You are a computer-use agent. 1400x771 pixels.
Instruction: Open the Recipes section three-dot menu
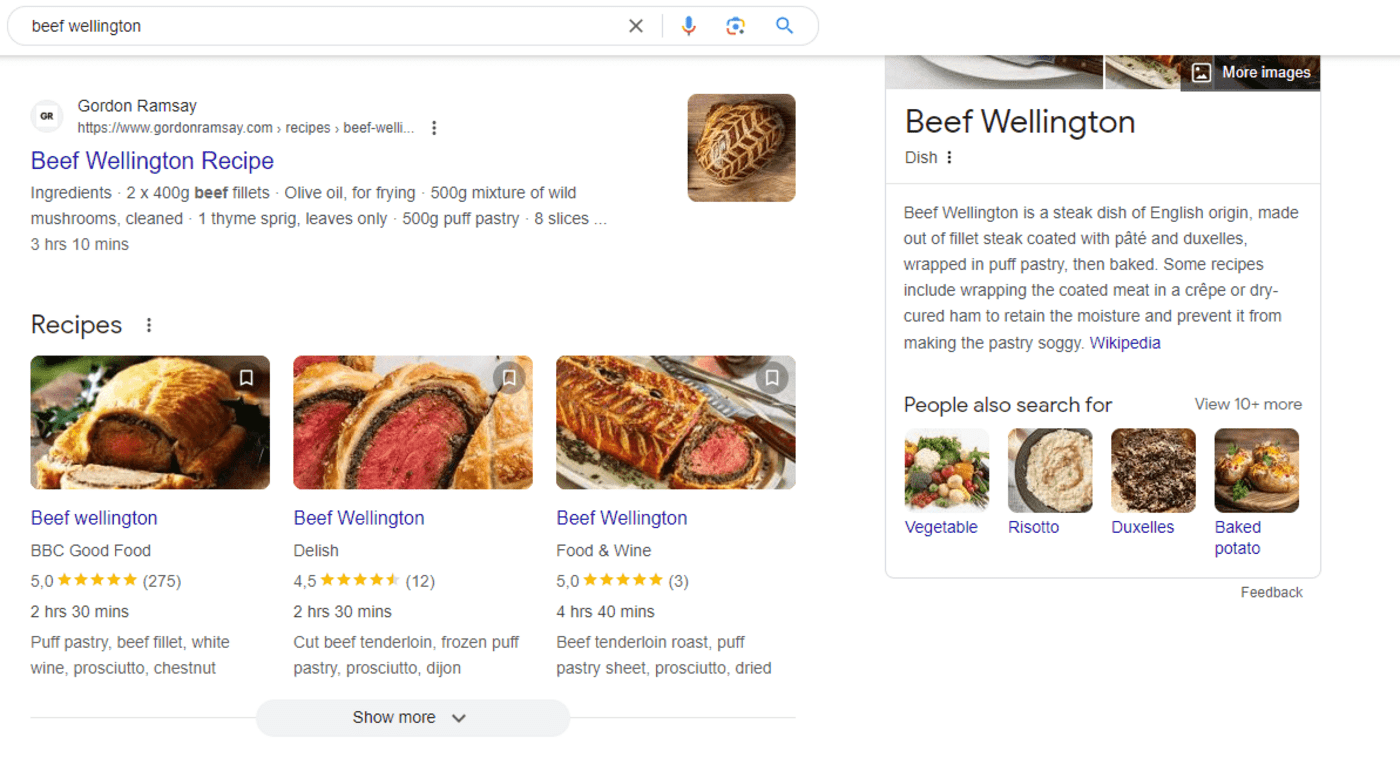point(149,325)
